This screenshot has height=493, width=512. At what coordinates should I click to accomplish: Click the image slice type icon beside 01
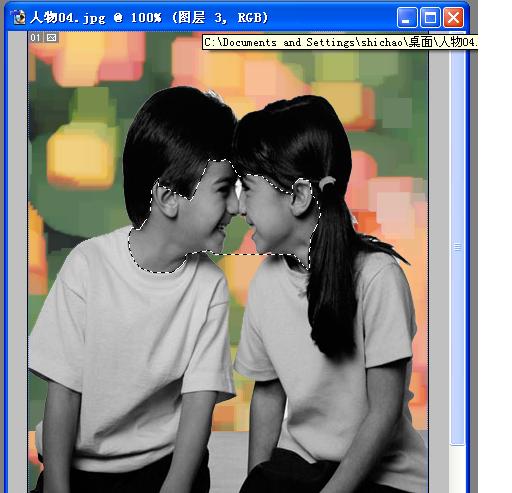tap(51, 37)
